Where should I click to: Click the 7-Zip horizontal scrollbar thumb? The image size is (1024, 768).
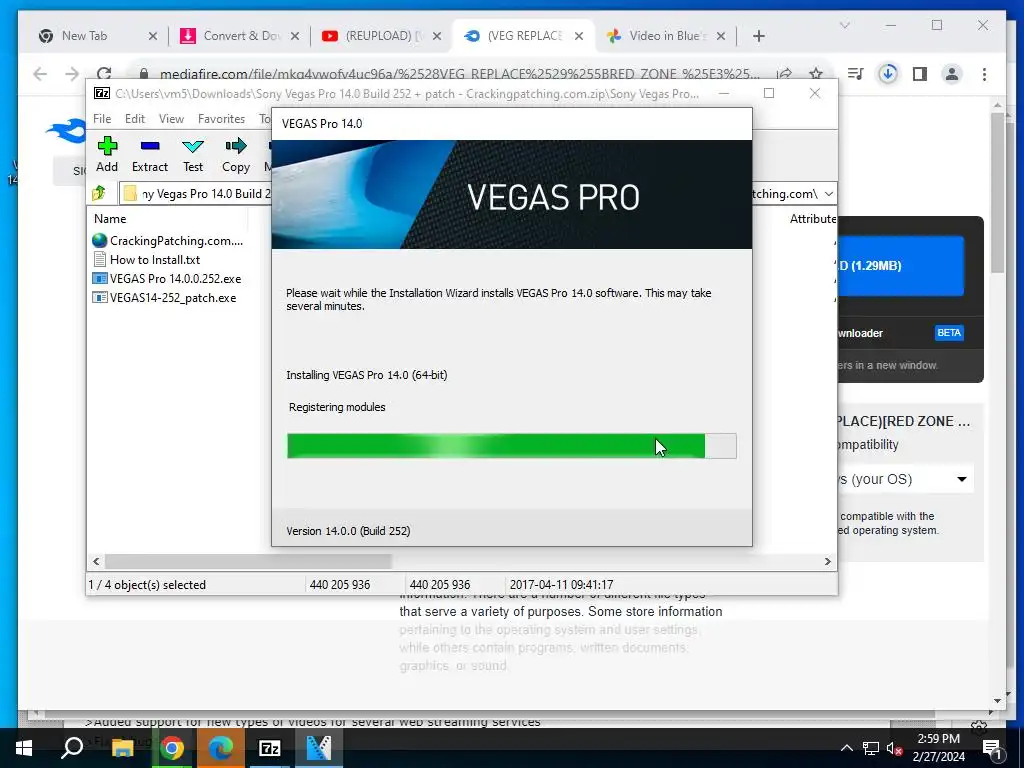[248, 562]
